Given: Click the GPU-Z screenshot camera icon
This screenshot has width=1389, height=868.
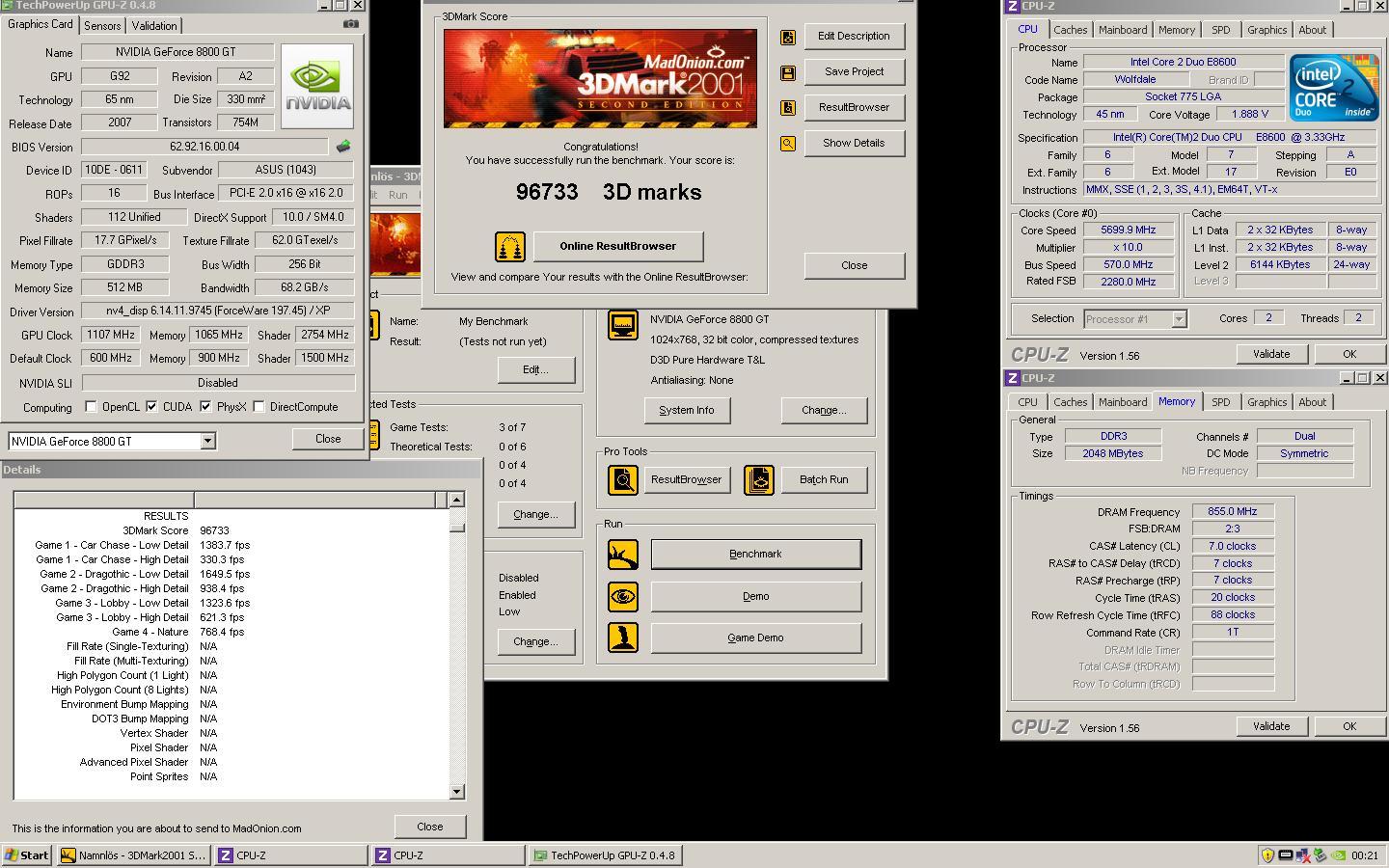Looking at the screenshot, I should (x=351, y=24).
